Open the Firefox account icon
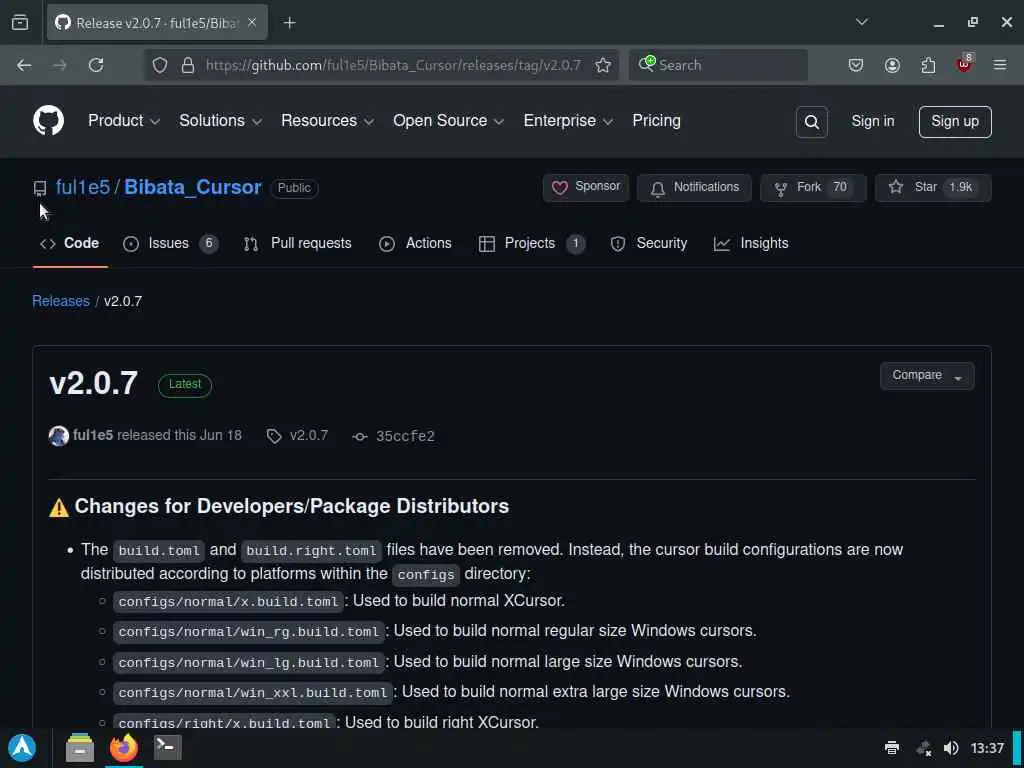The height and width of the screenshot is (768, 1024). (892, 65)
